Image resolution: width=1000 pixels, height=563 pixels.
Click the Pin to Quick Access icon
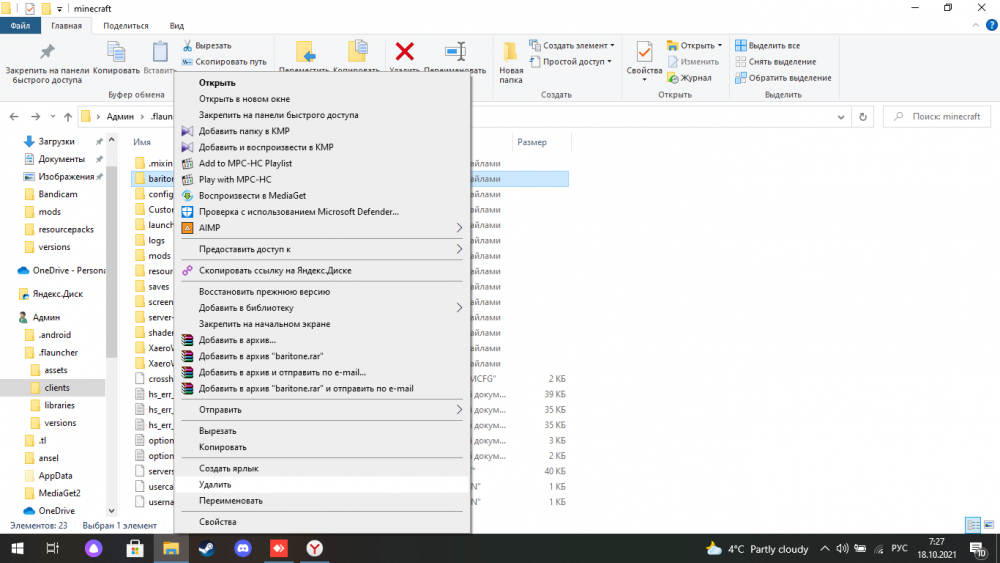point(47,51)
